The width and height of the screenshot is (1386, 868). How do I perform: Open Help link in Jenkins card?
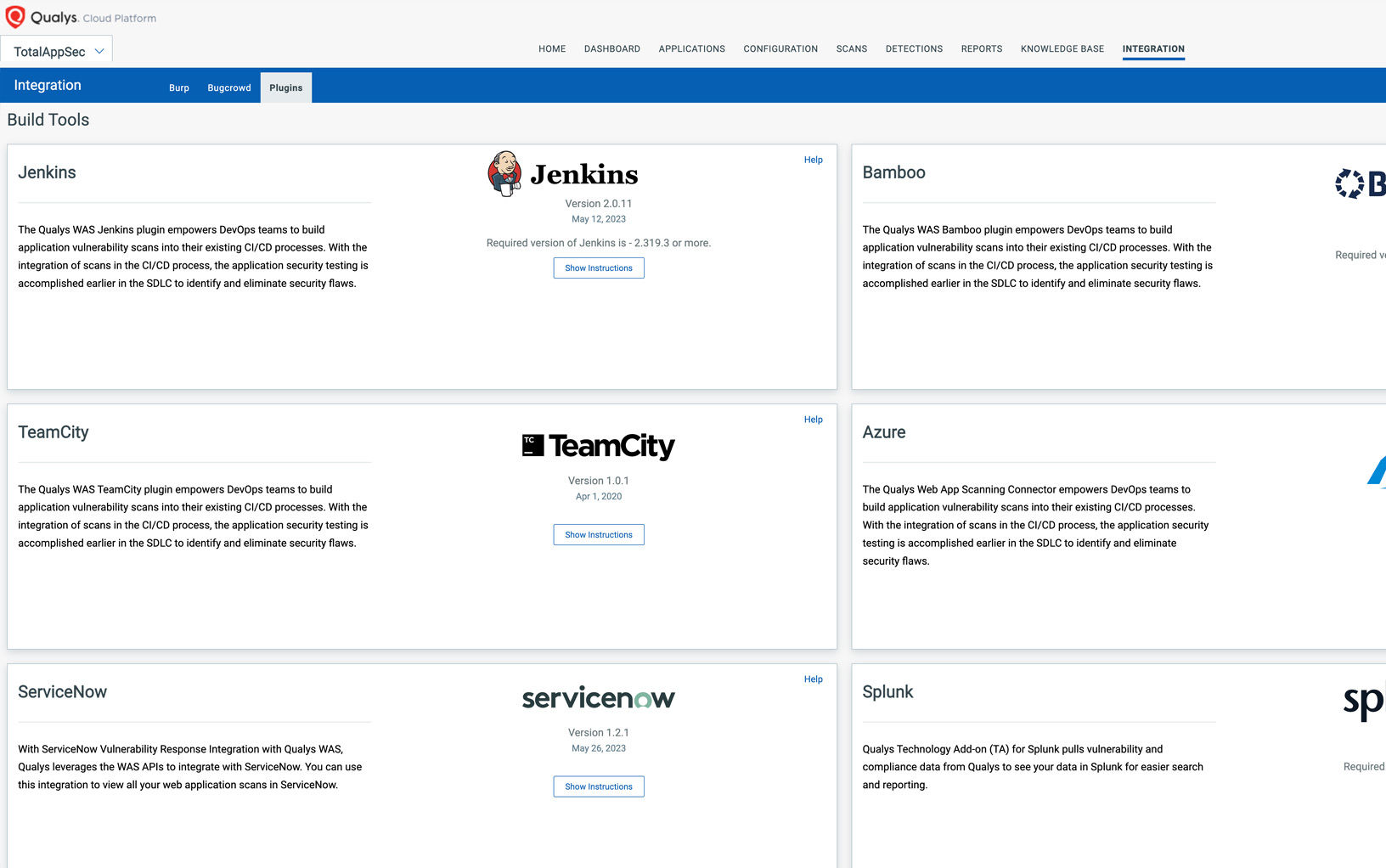pyautogui.click(x=813, y=160)
